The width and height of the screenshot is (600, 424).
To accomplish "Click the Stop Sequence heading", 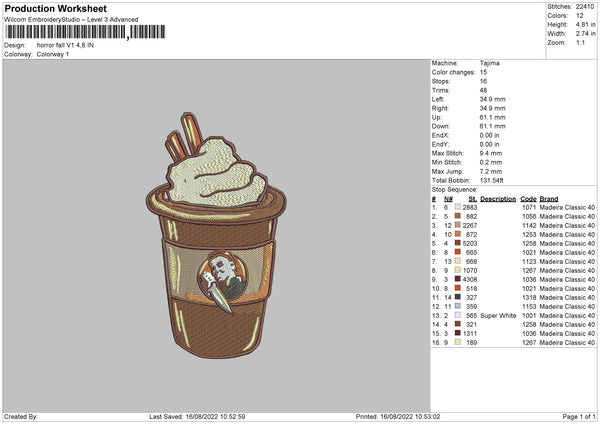I will [455, 190].
